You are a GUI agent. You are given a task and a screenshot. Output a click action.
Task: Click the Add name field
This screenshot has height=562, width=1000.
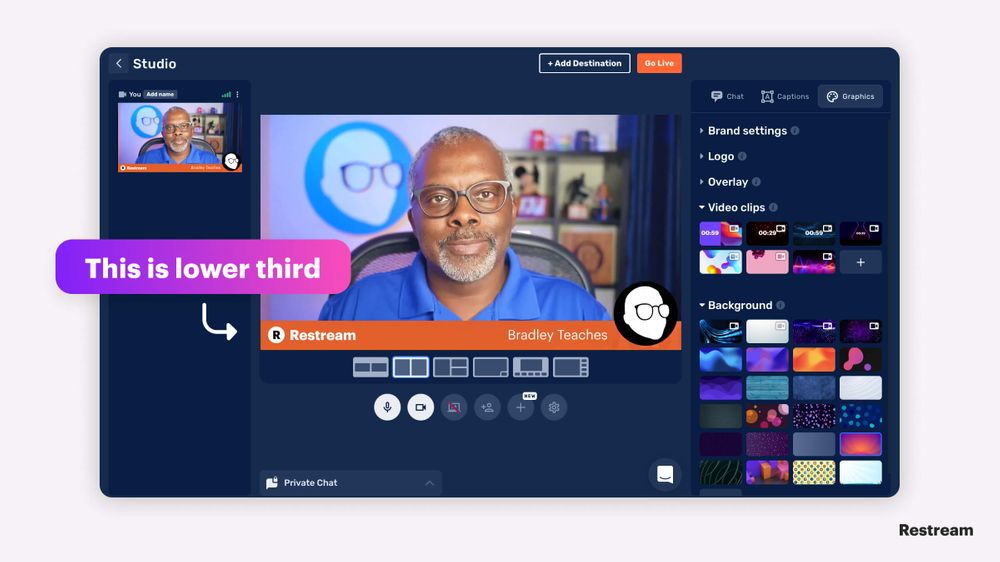tap(159, 94)
